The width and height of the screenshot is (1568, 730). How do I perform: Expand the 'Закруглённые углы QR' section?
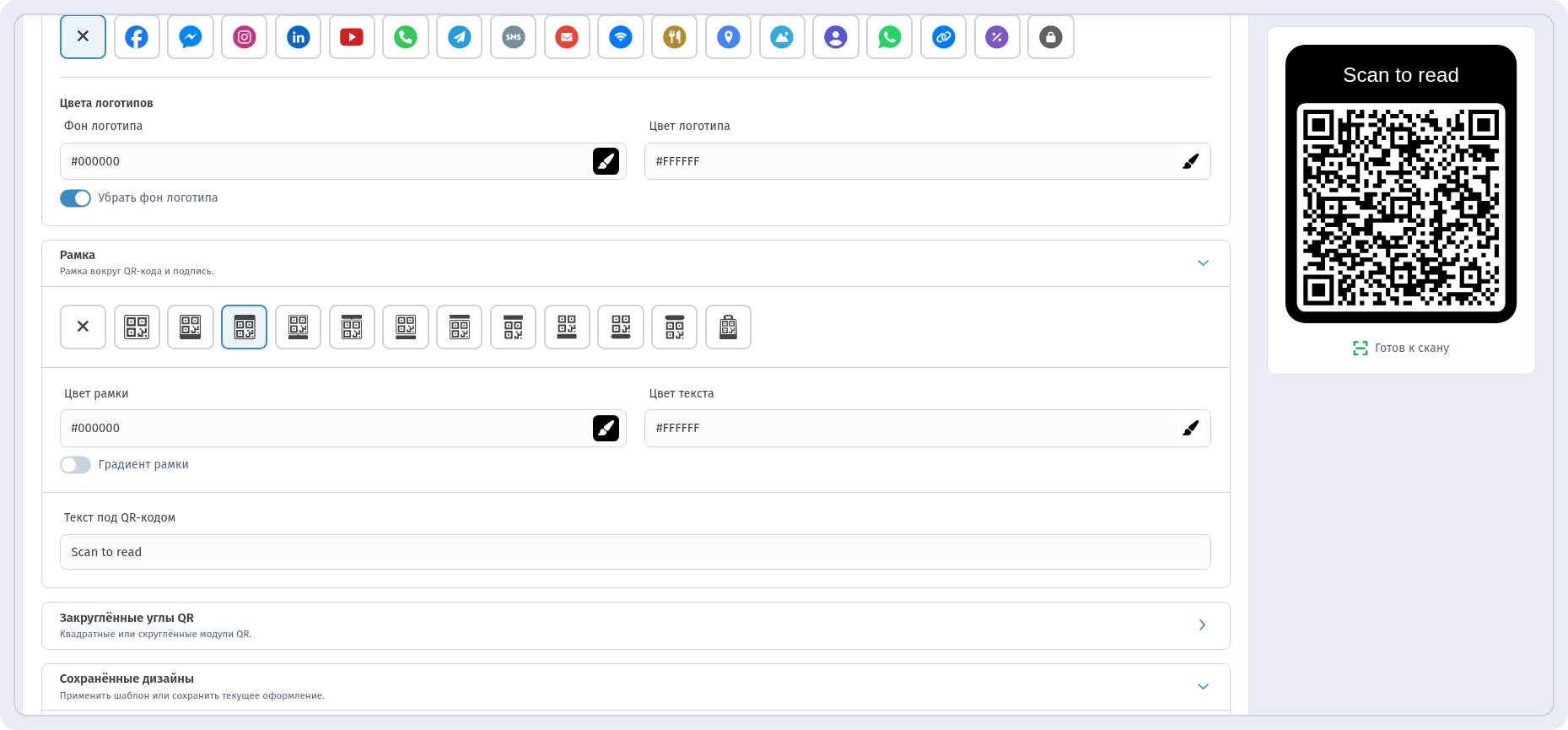636,625
